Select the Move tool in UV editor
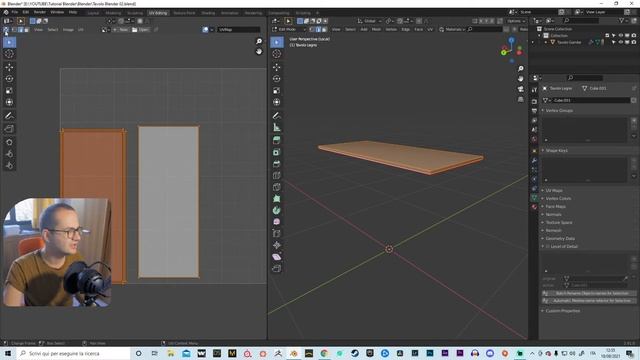Image resolution: width=640 pixels, height=360 pixels. 9,67
